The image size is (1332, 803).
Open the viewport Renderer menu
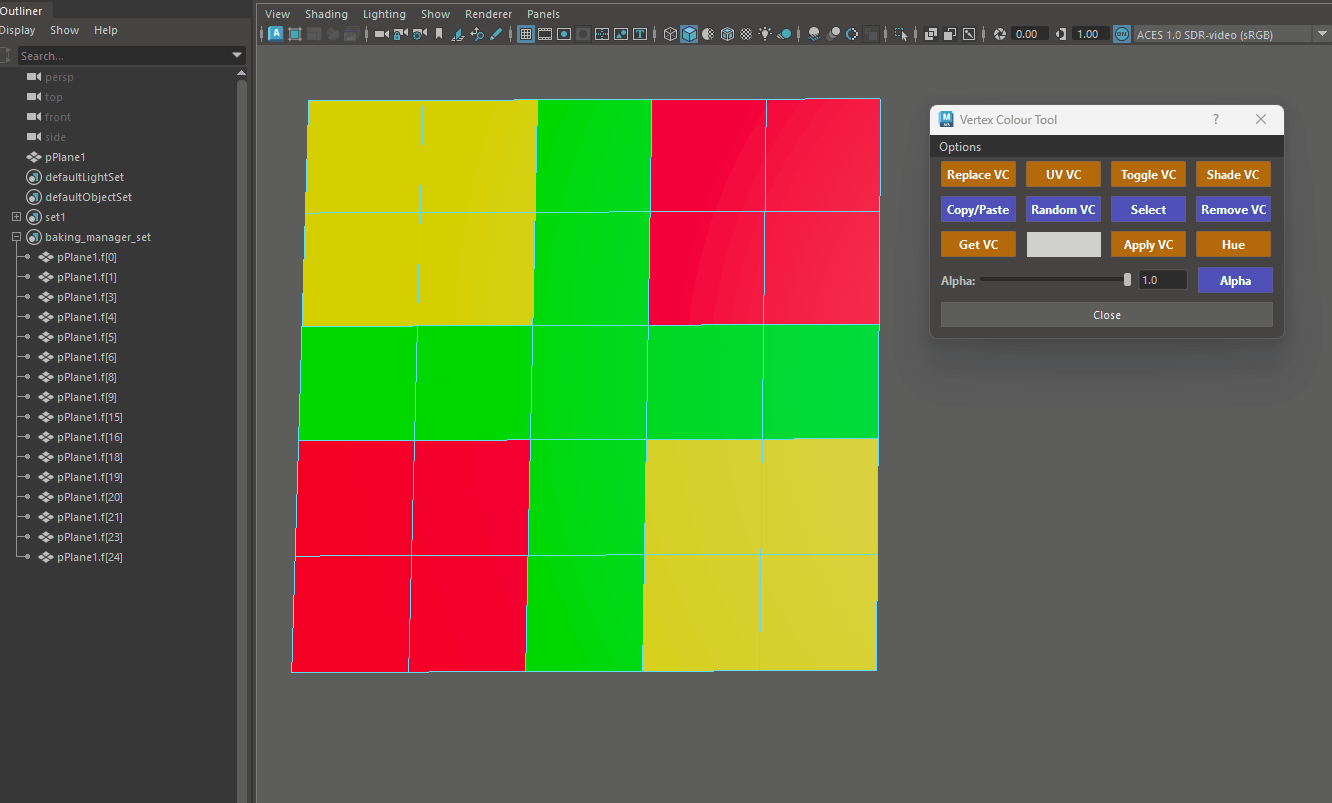click(488, 14)
